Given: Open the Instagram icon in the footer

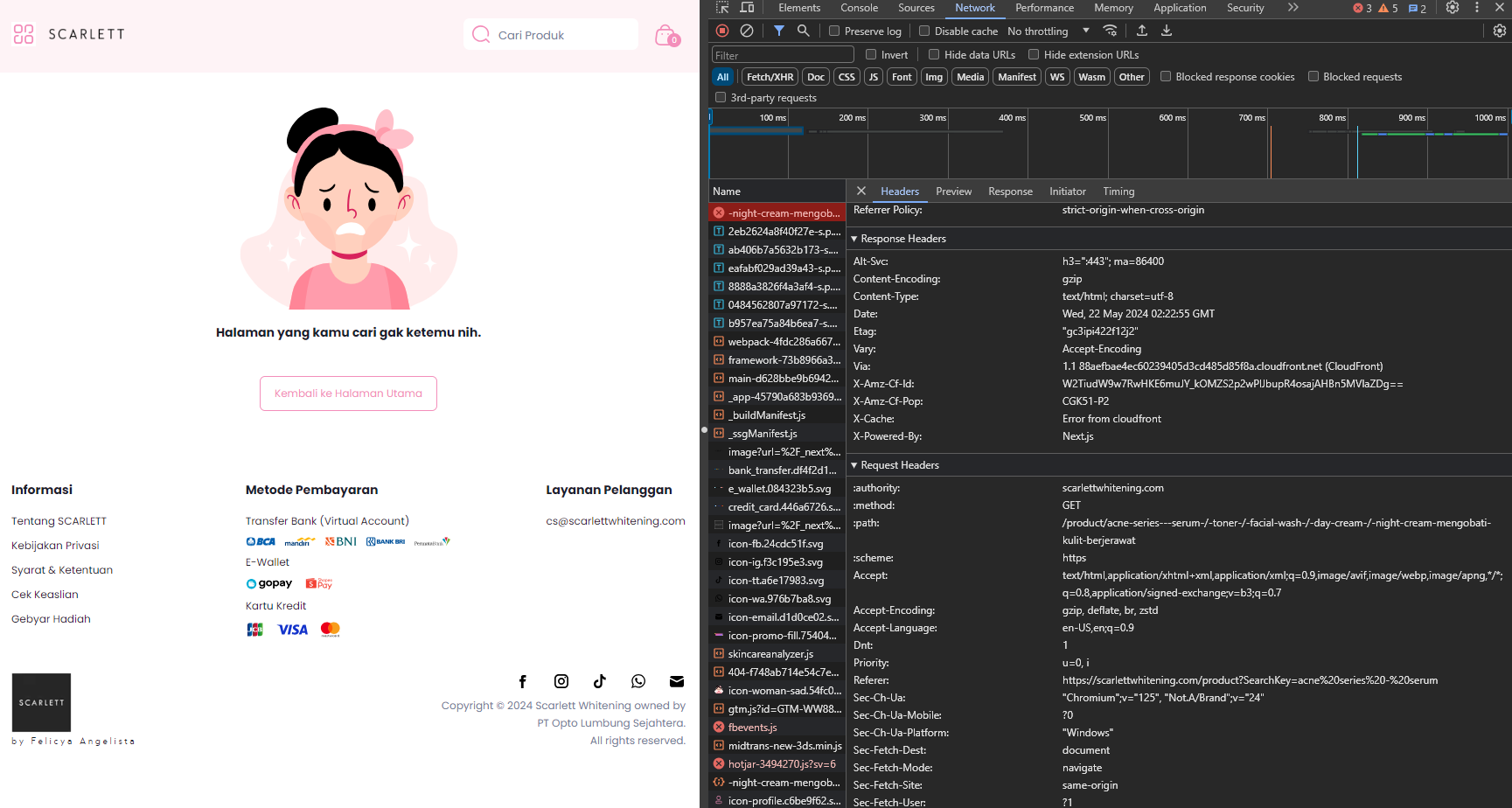Looking at the screenshot, I should point(561,681).
